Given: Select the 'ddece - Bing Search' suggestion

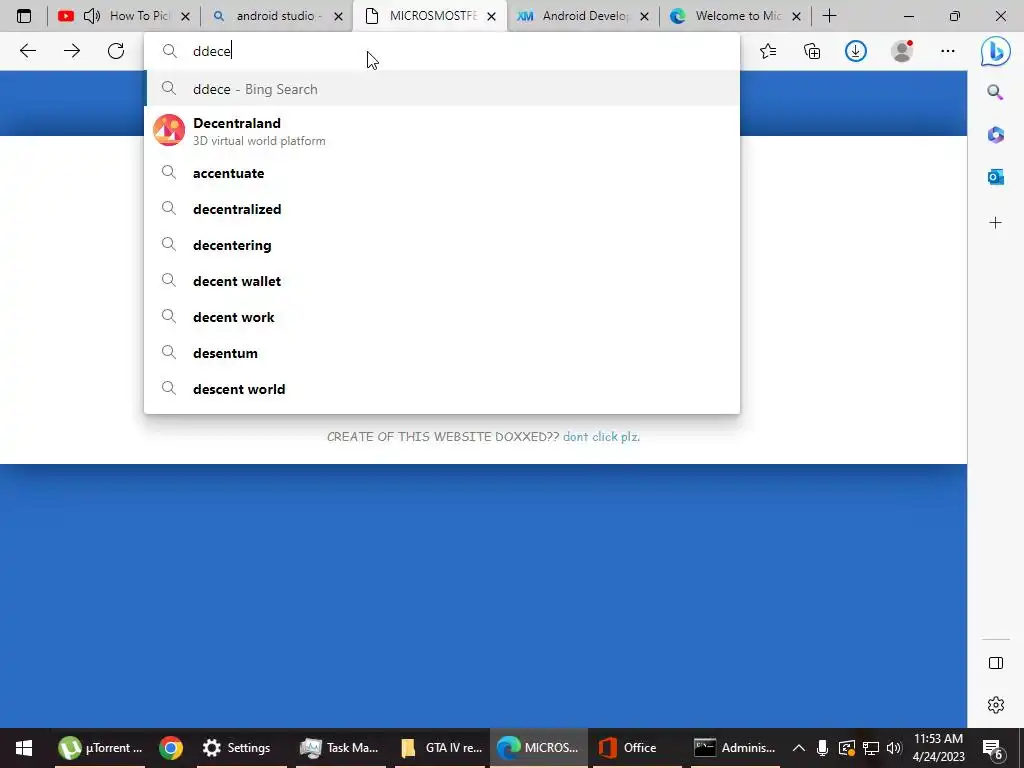Looking at the screenshot, I should coord(443,89).
